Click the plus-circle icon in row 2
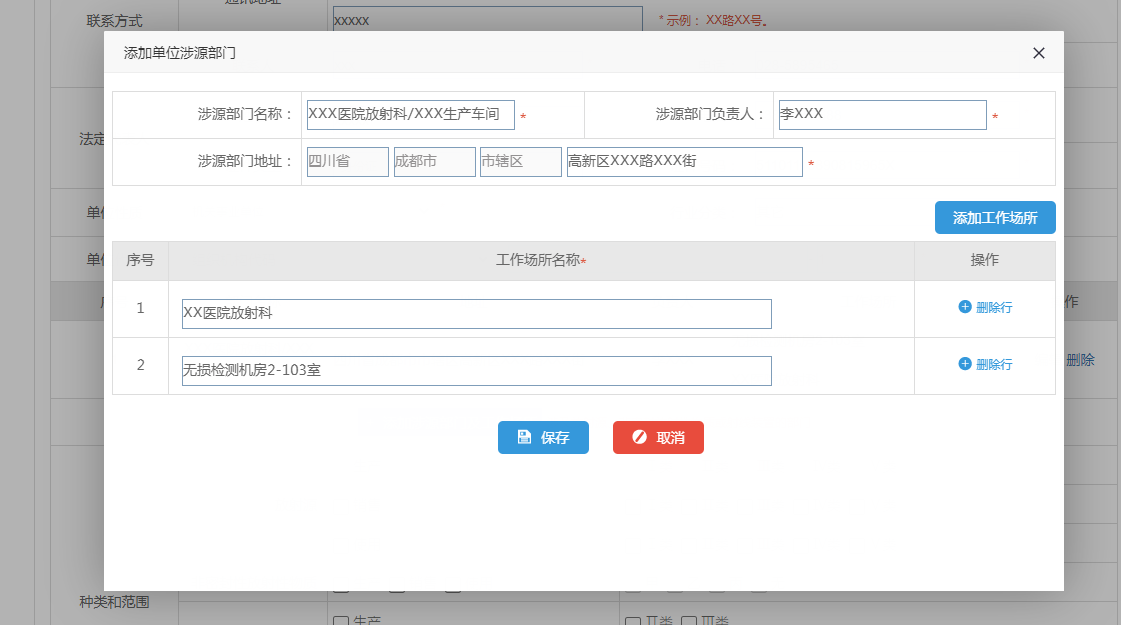 [x=965, y=364]
